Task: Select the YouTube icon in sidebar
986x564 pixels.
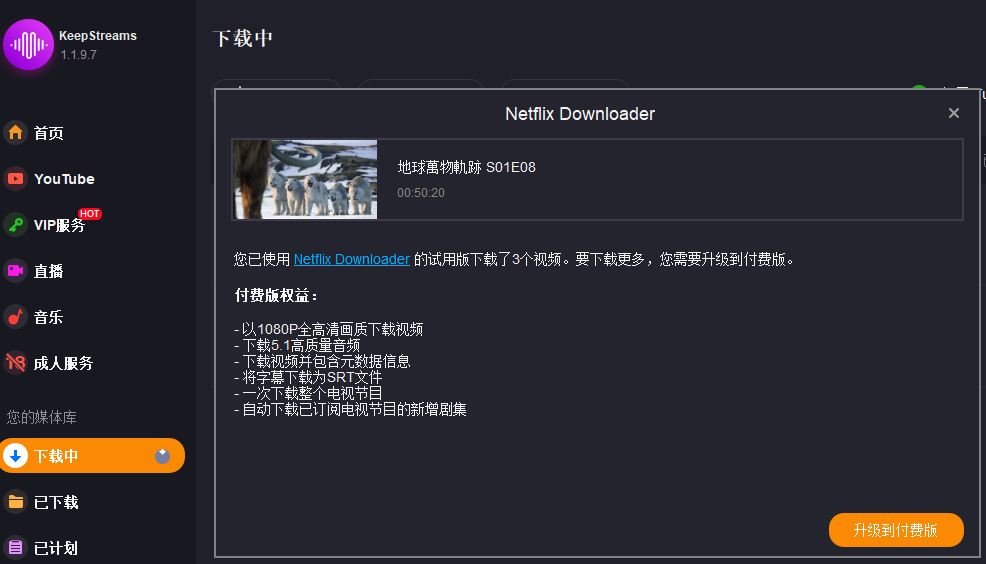Action: pyautogui.click(x=16, y=179)
